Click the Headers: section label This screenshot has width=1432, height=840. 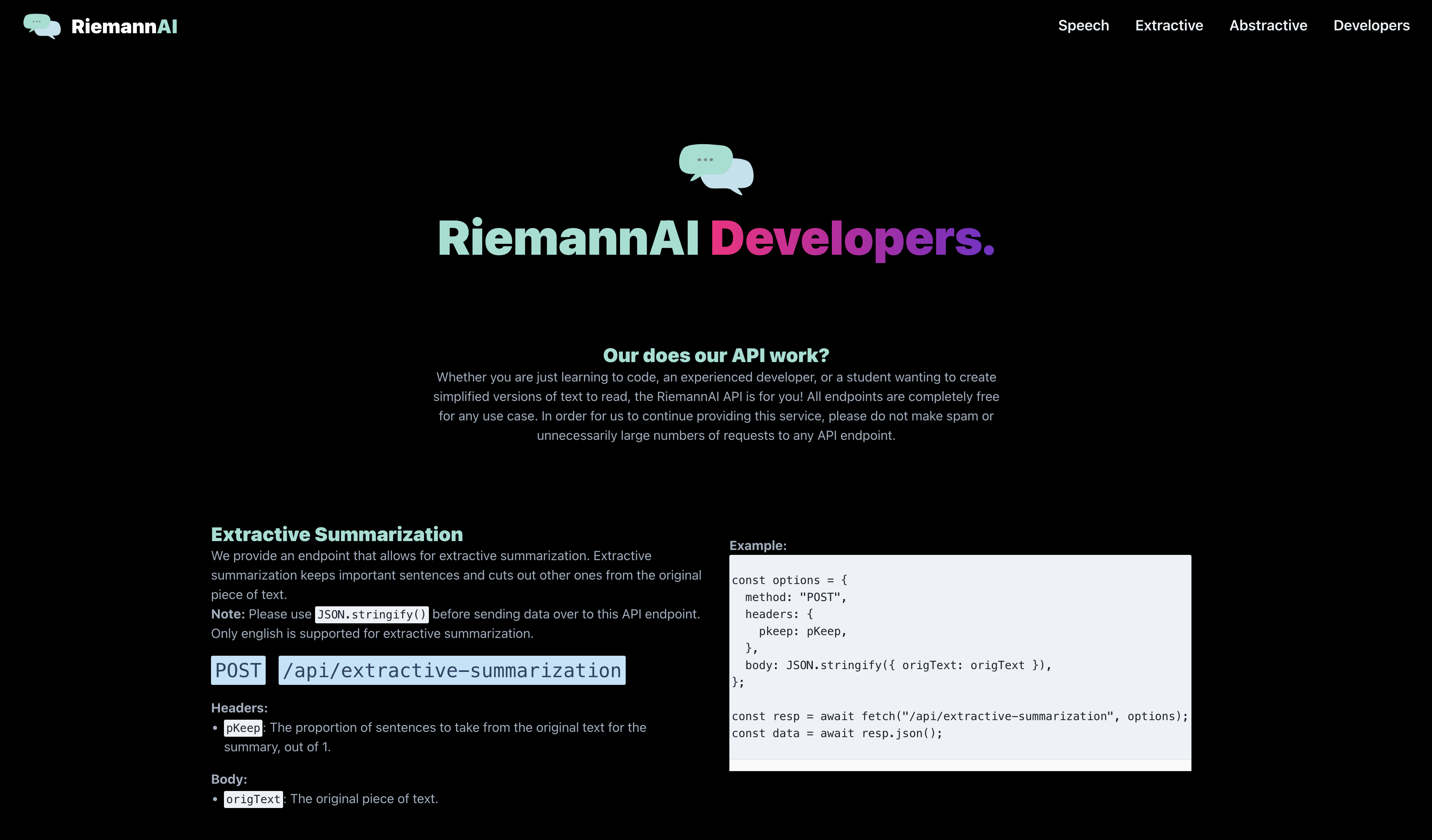239,708
